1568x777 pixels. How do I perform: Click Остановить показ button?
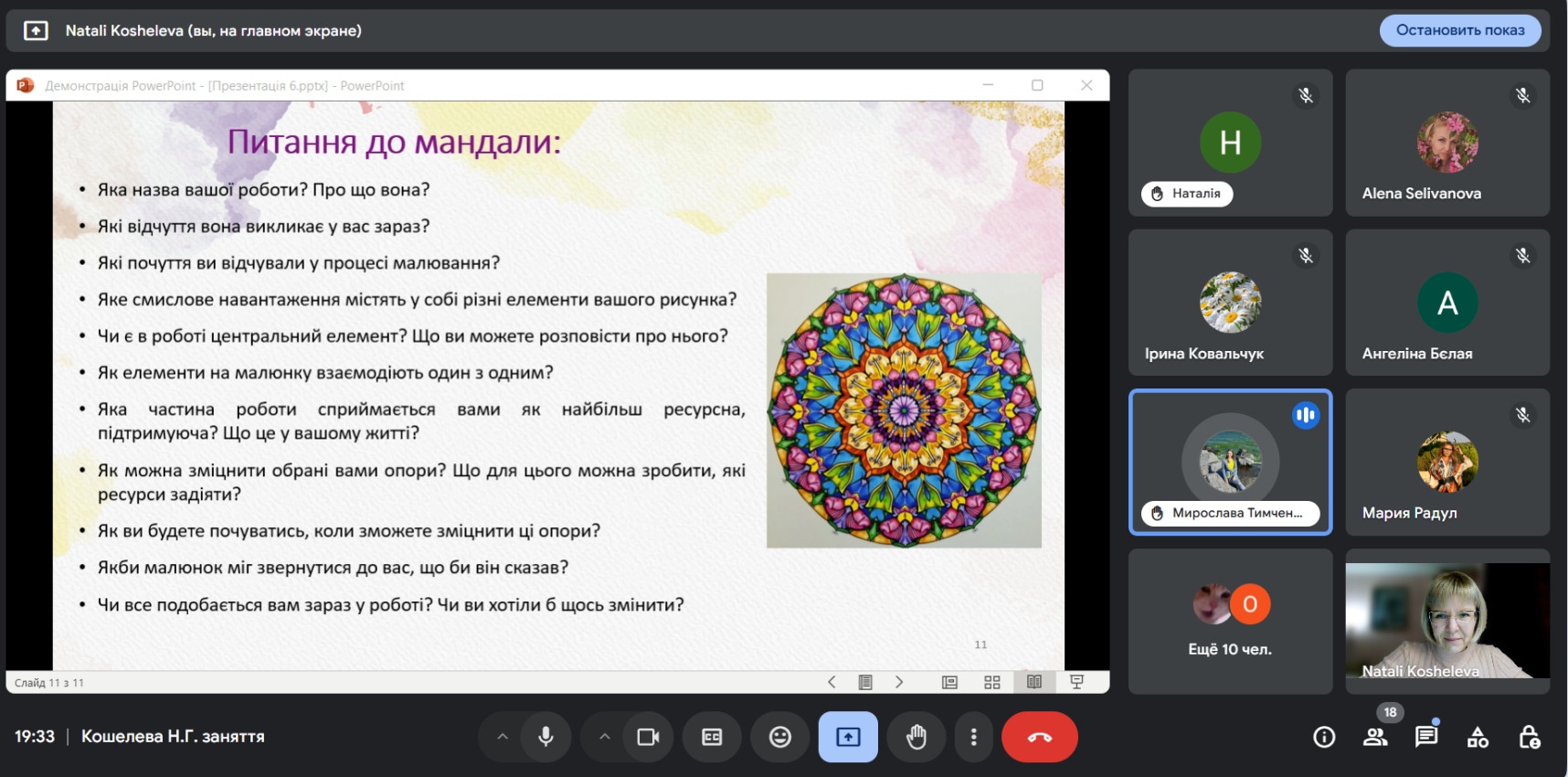coord(1459,30)
